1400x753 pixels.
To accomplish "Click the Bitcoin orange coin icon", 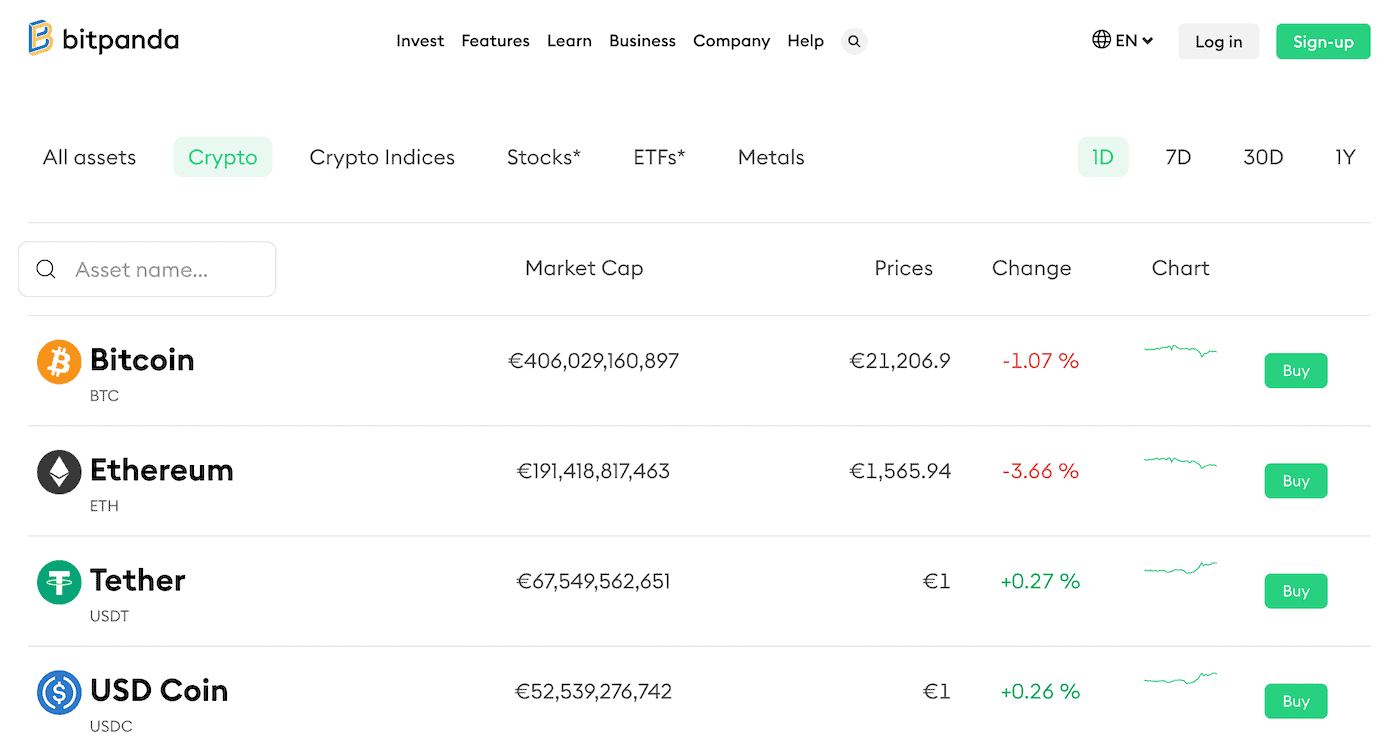I will (59, 361).
